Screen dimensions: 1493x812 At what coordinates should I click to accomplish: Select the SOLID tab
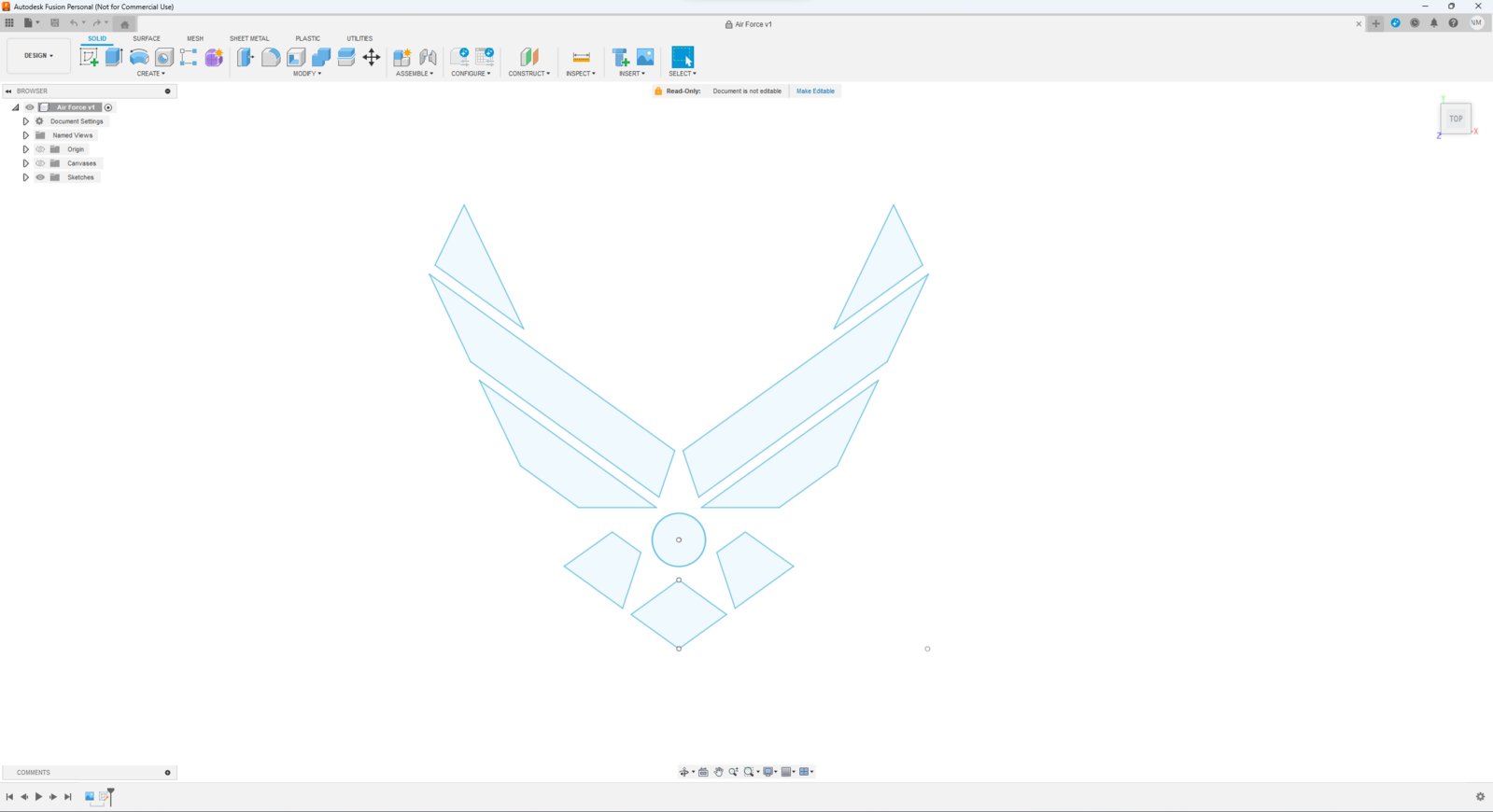click(x=97, y=38)
